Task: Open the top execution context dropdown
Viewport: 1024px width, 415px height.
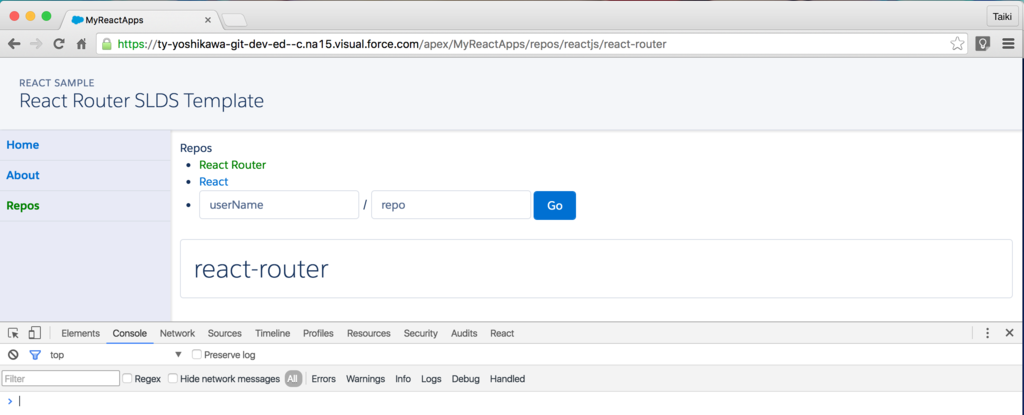Action: click(116, 354)
